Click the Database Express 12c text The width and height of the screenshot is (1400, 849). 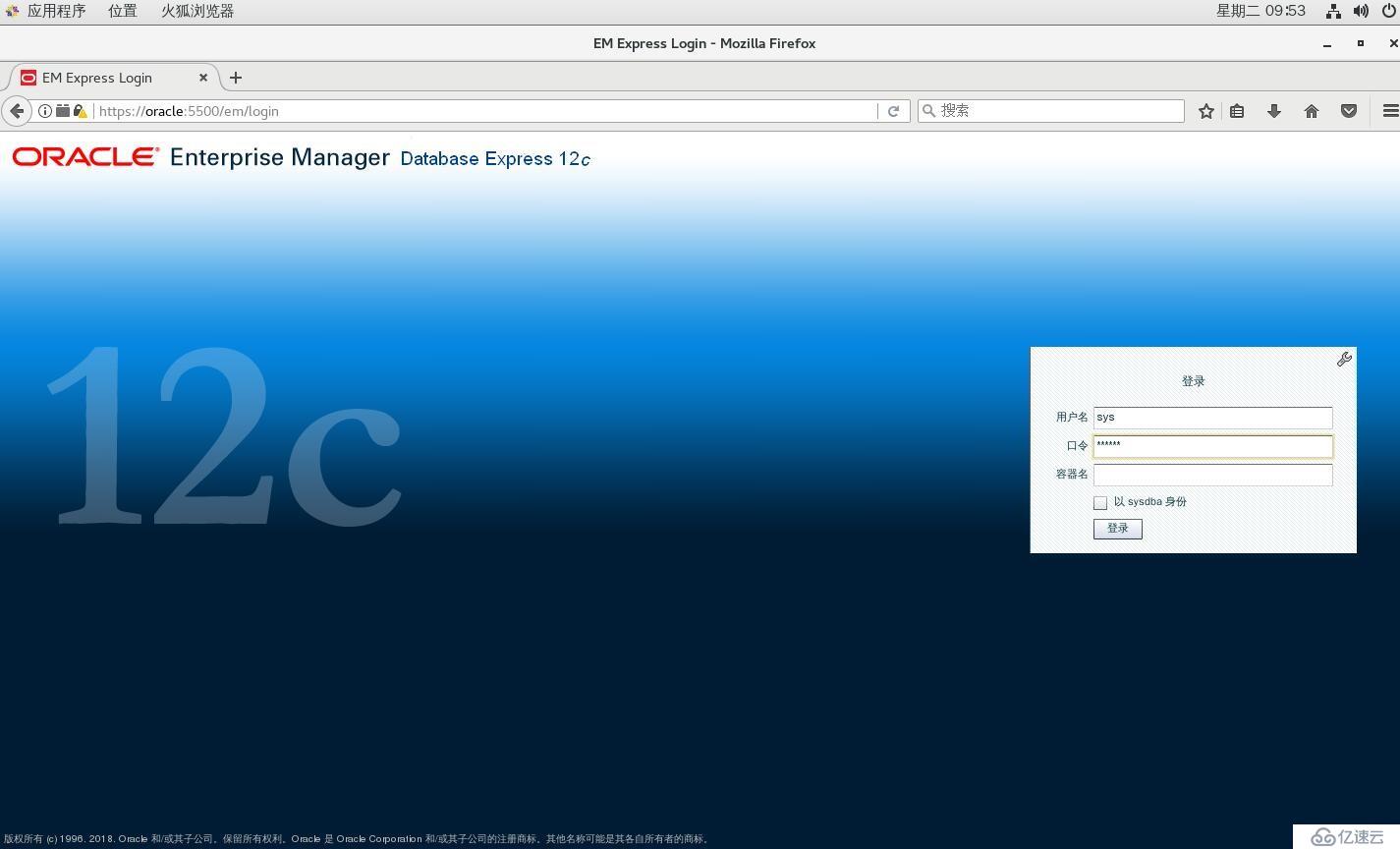point(495,158)
